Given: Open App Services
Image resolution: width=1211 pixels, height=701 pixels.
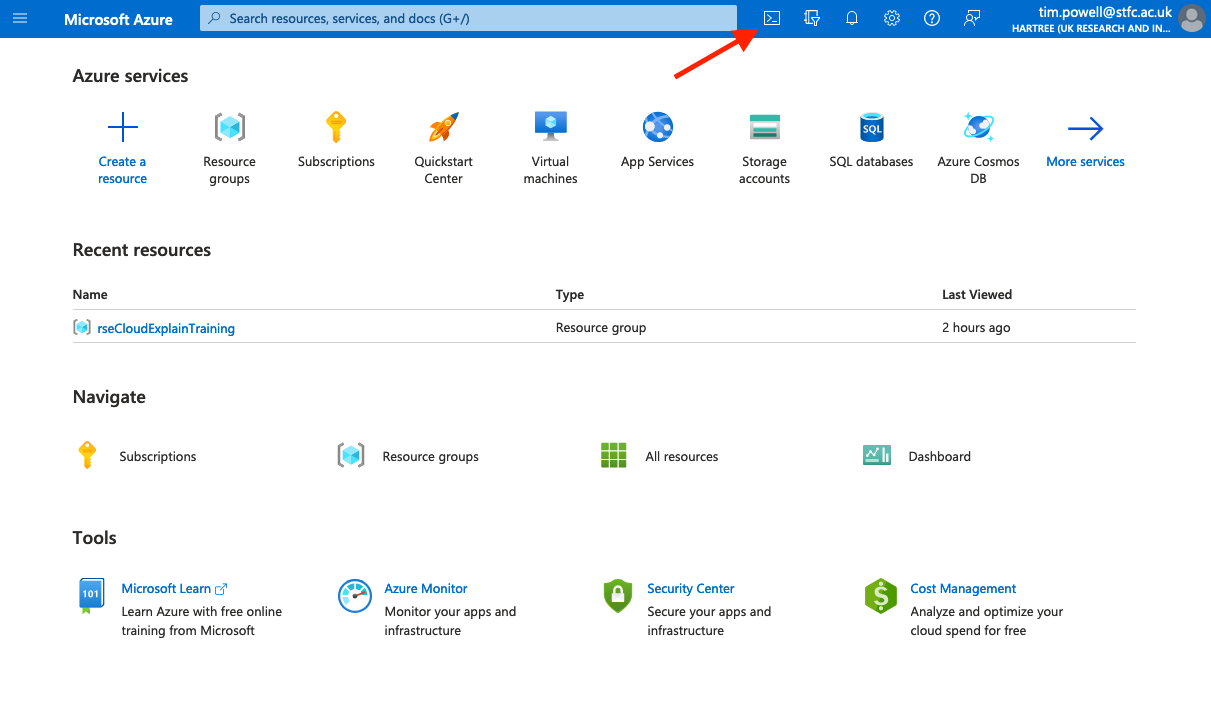Looking at the screenshot, I should (x=657, y=140).
